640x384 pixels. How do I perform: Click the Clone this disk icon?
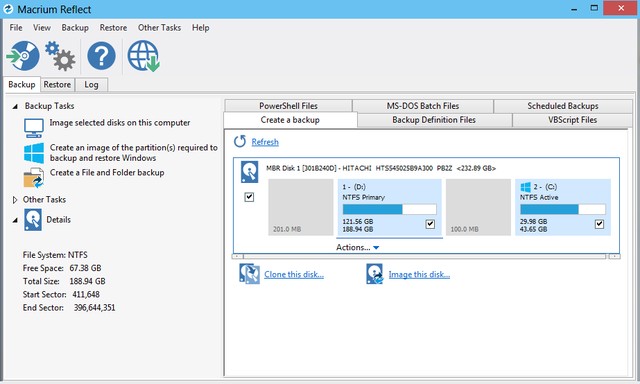pyautogui.click(x=249, y=274)
